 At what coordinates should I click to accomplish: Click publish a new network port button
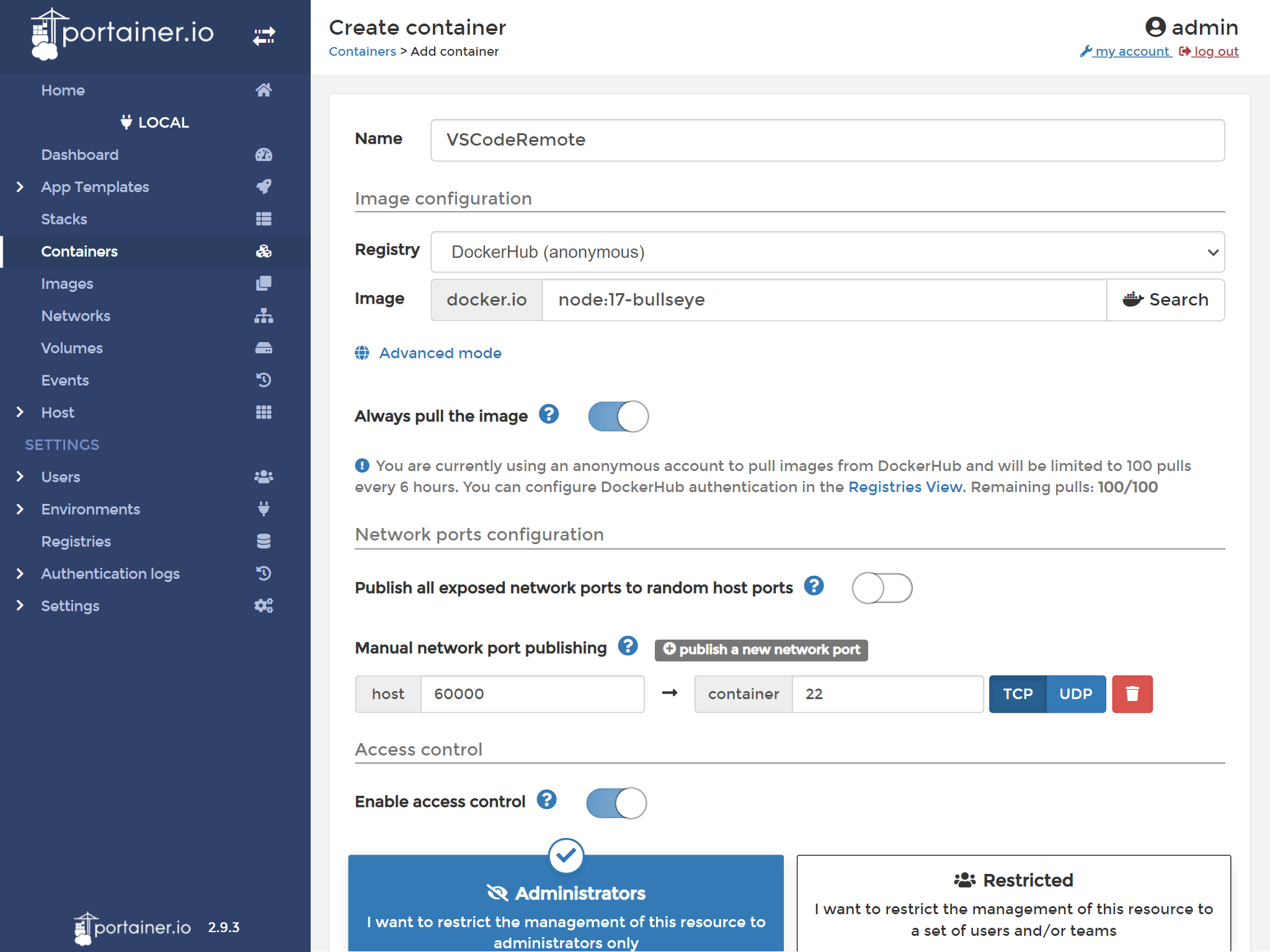click(762, 649)
